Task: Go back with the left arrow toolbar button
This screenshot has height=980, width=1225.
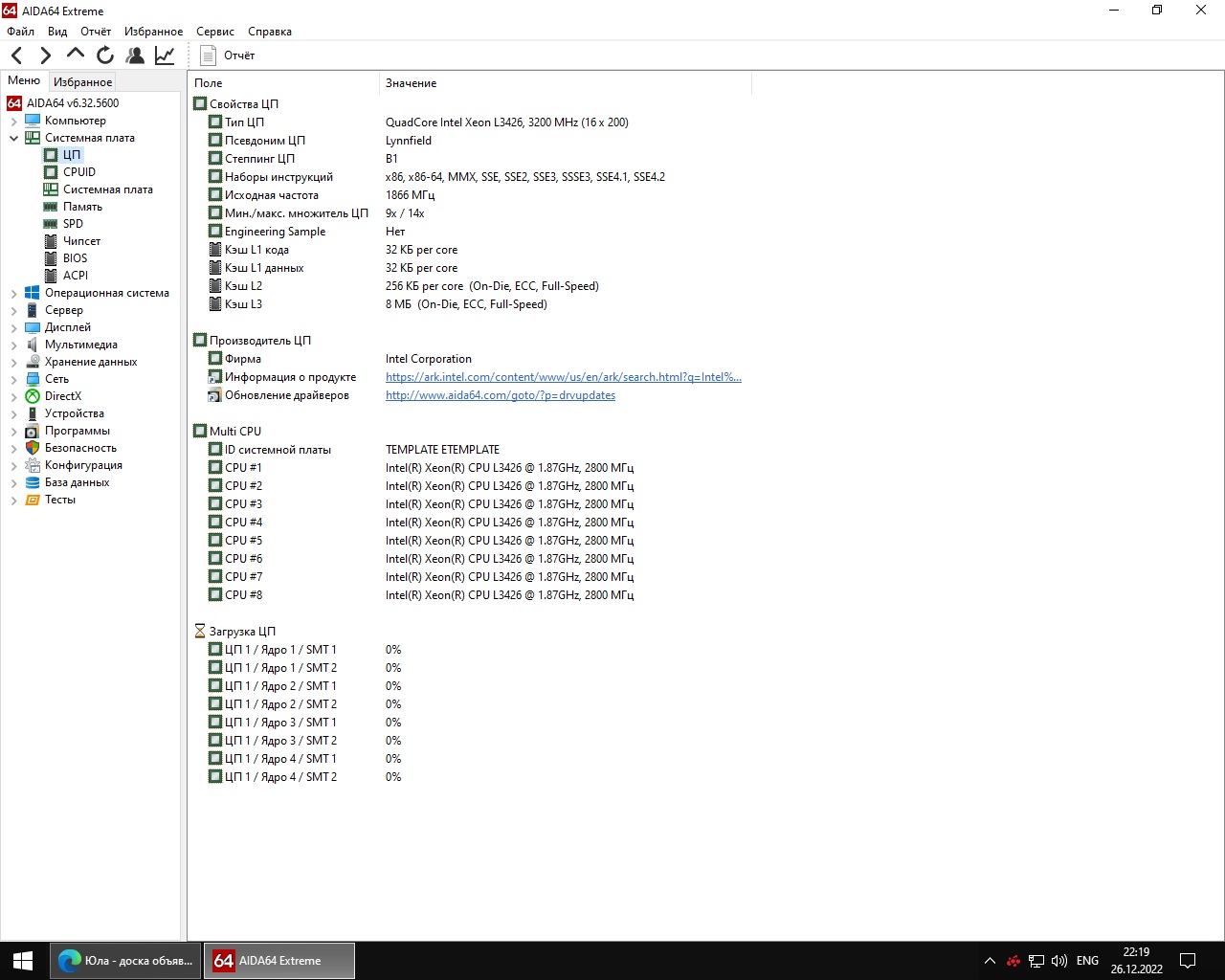Action: (17, 56)
